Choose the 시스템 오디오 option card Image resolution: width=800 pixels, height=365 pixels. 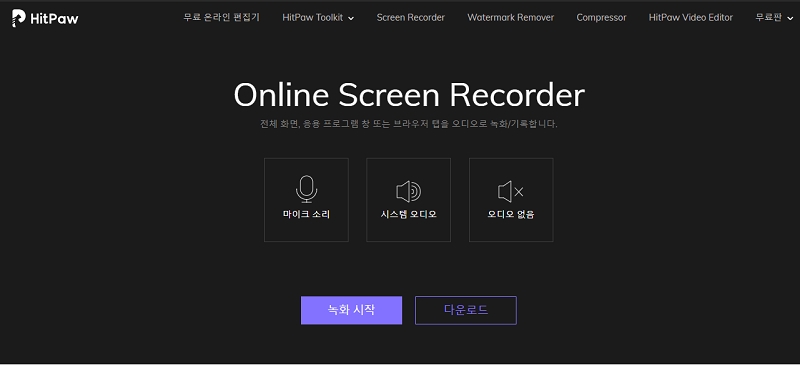click(x=408, y=200)
